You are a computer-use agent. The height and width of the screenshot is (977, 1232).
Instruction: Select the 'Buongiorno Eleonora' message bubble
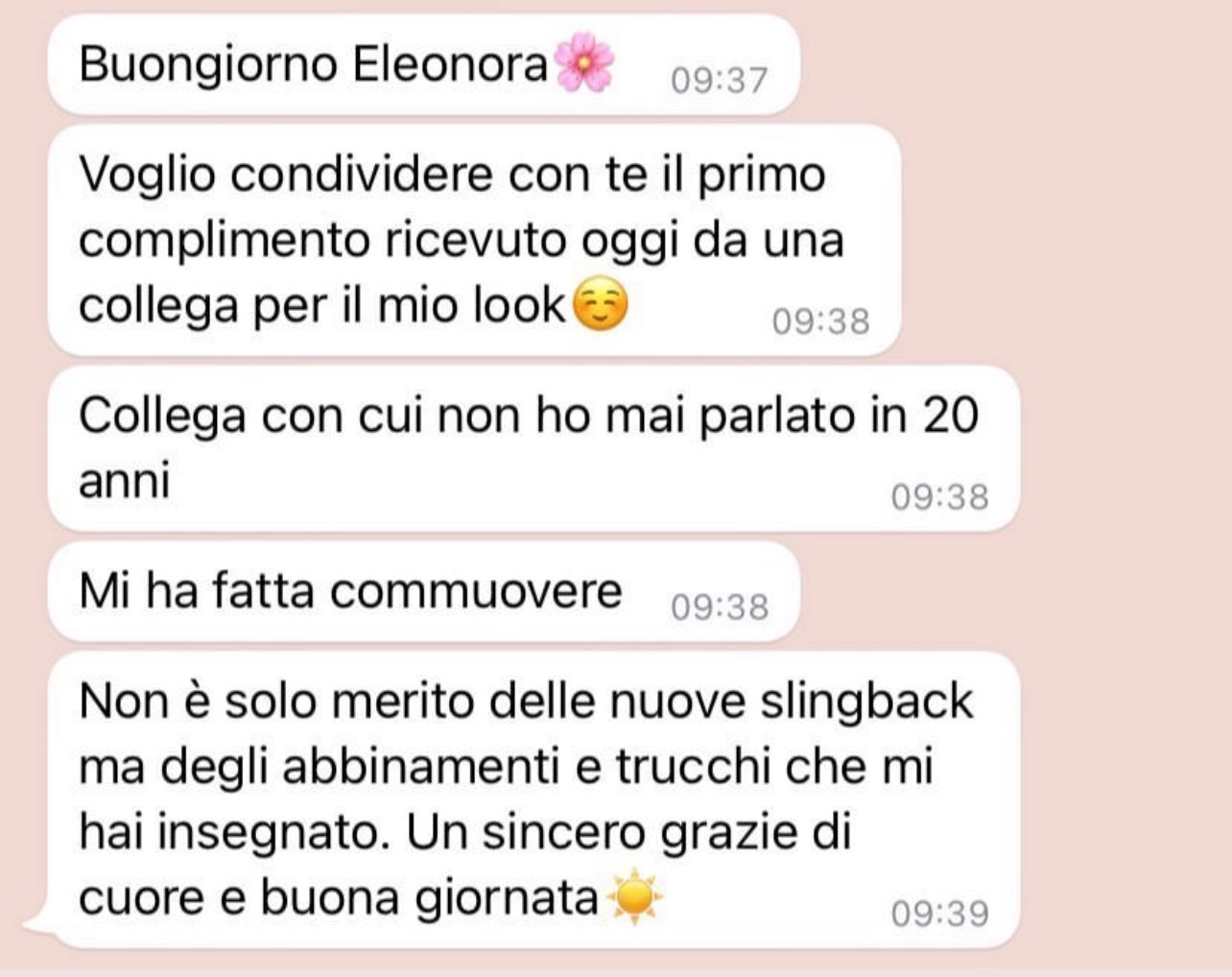[x=424, y=64]
